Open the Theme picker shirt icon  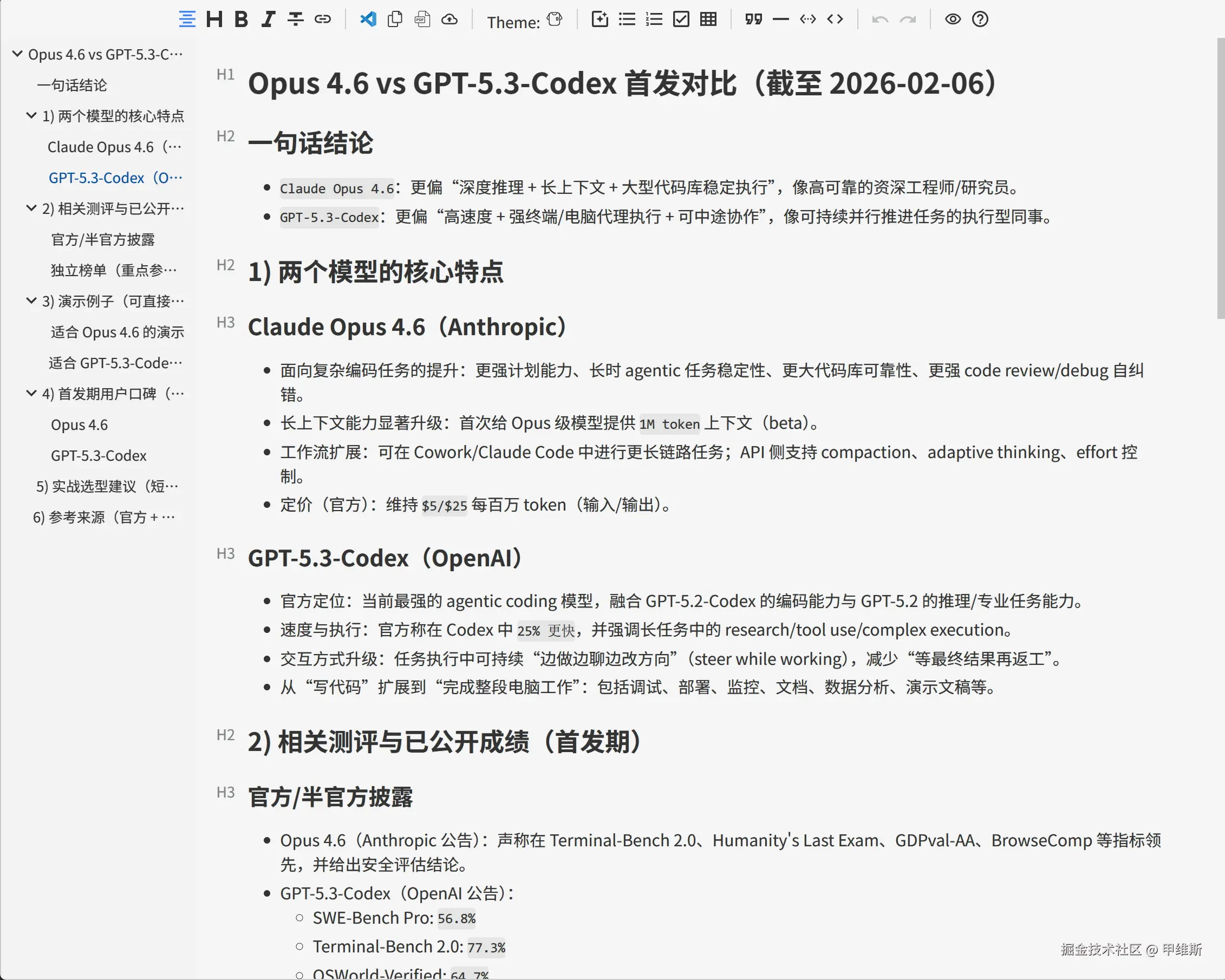coord(555,19)
